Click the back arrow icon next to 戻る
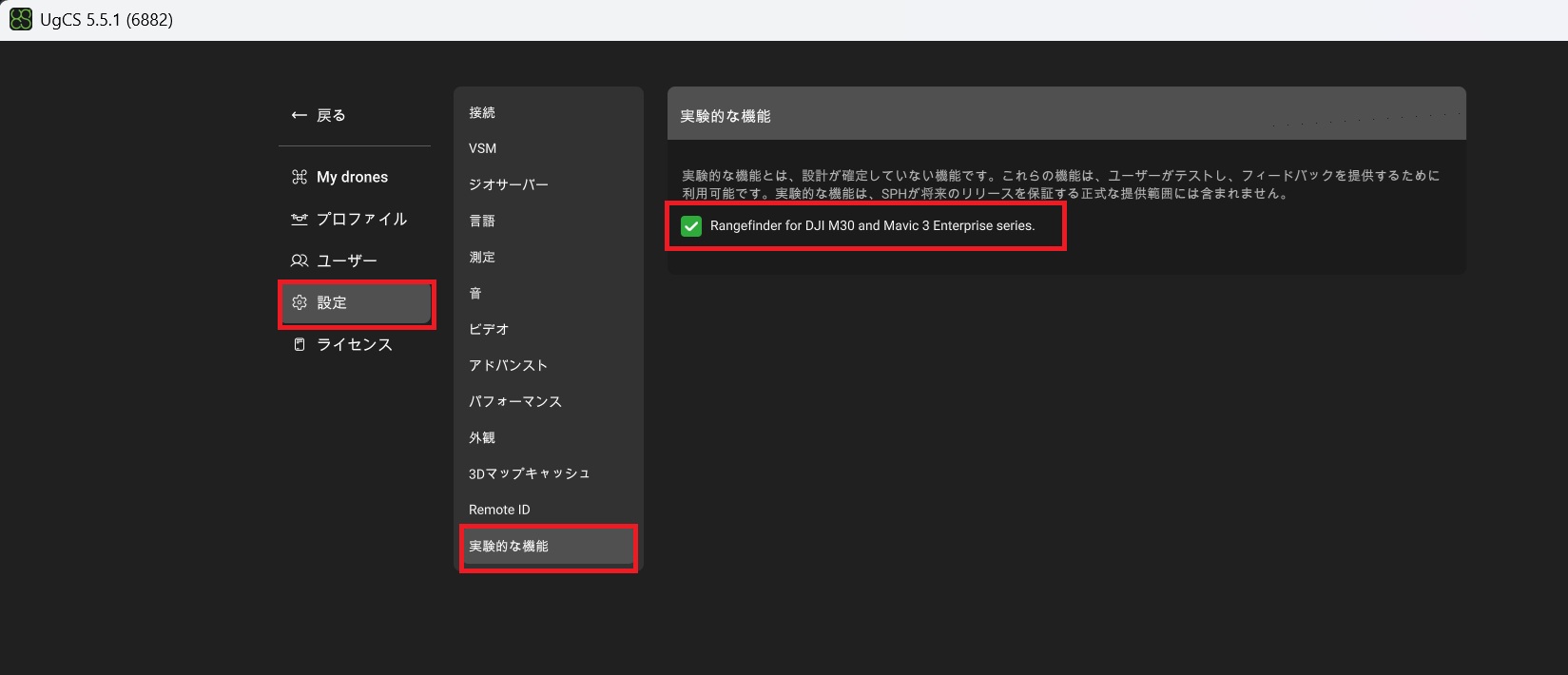The image size is (1568, 675). point(299,115)
